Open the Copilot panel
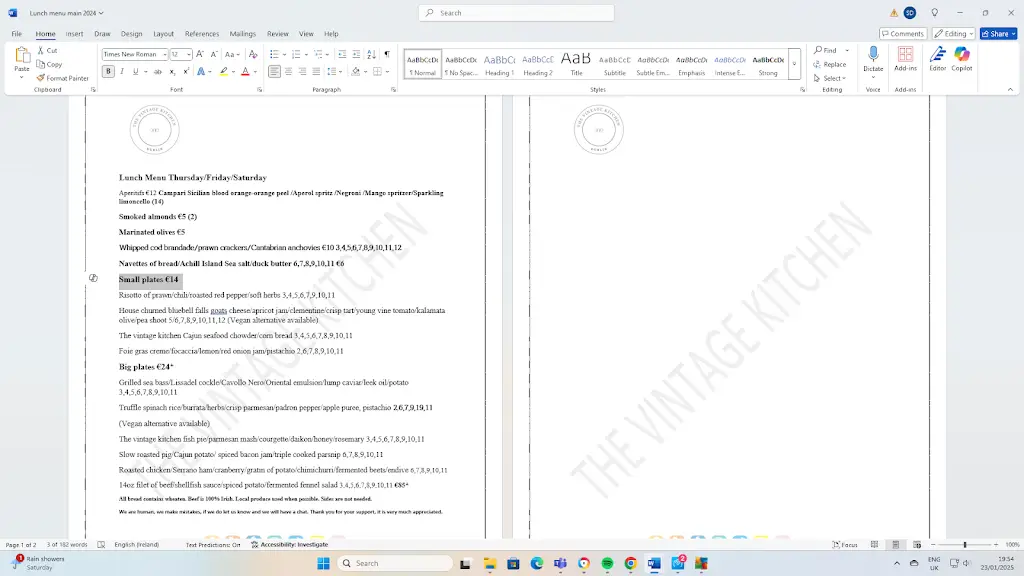Screen dimensions: 1024x576 [961, 59]
